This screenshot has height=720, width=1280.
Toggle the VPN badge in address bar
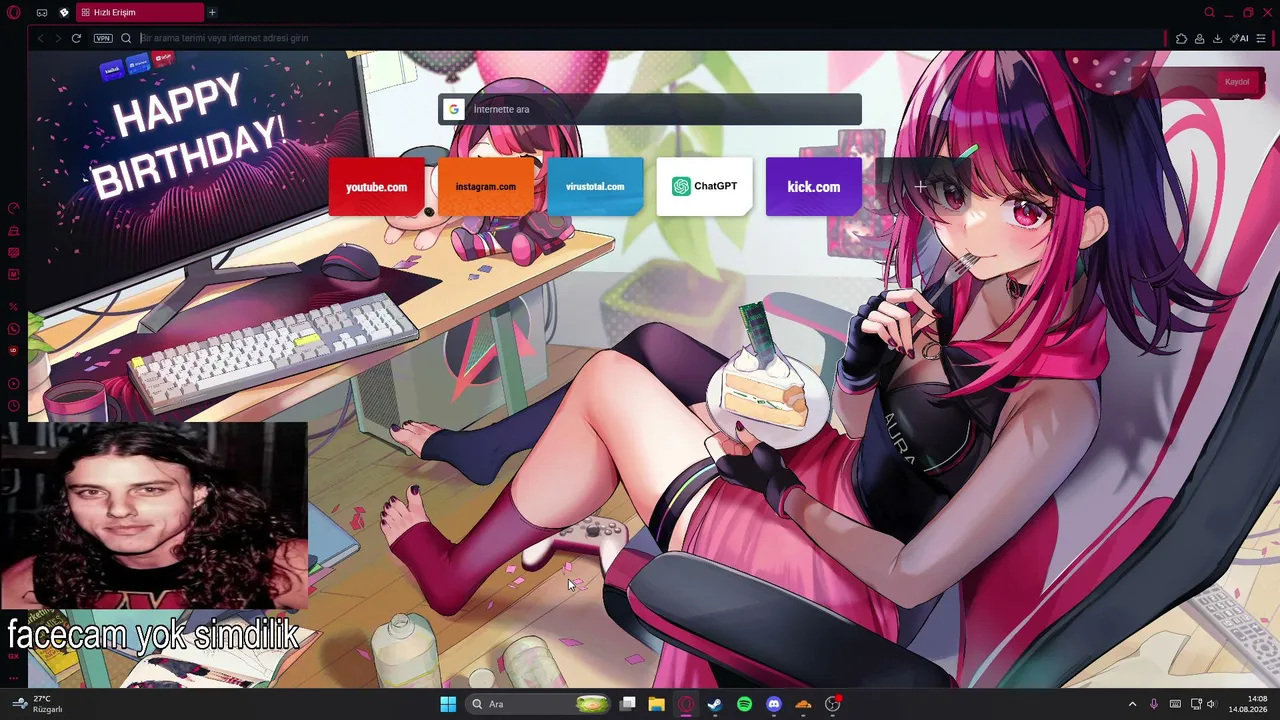point(103,38)
